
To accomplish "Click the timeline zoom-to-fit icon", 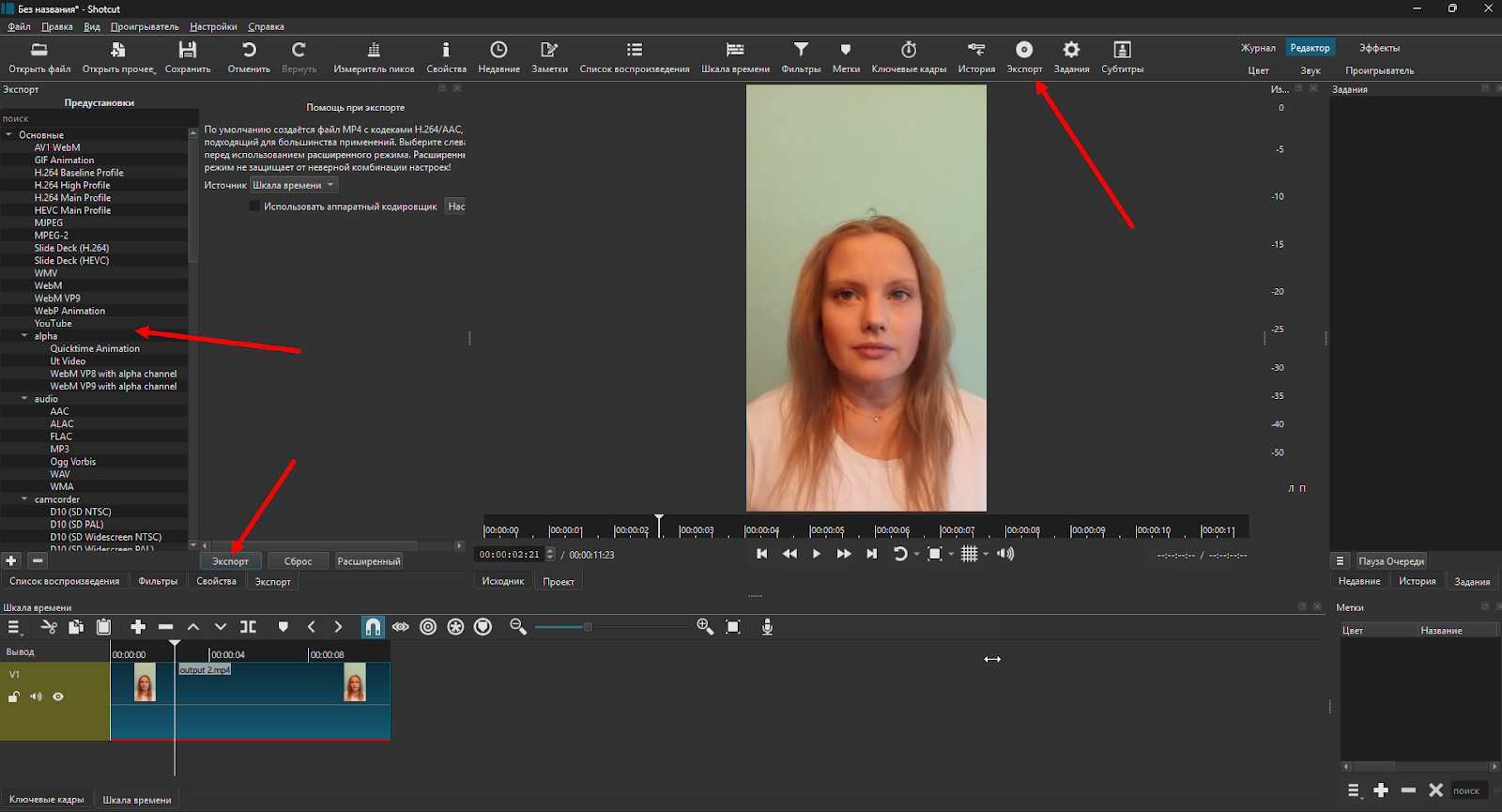I will click(x=733, y=627).
